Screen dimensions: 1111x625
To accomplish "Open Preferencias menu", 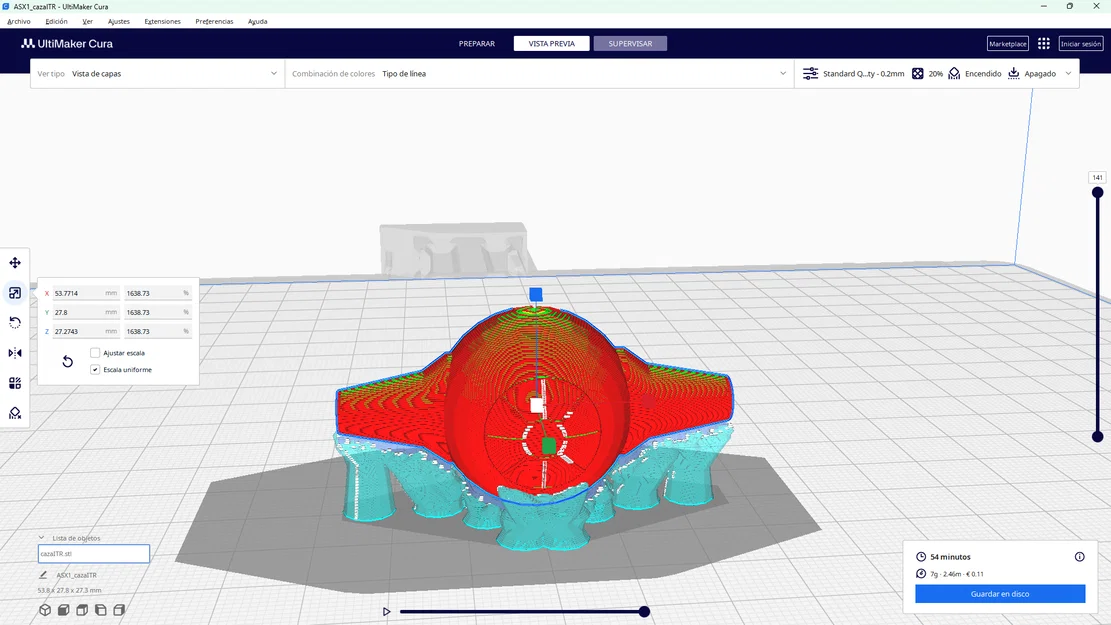I will click(x=214, y=21).
